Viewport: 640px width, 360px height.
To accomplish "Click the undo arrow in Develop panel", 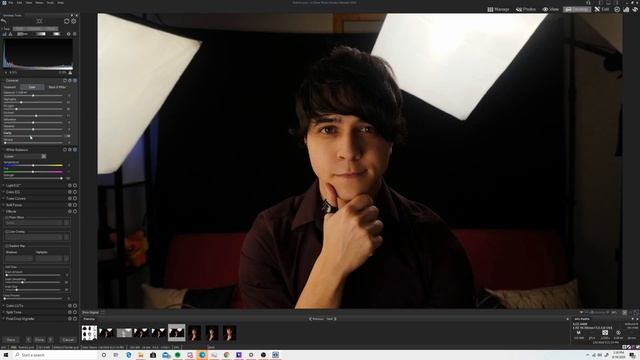I will pyautogui.click(x=4, y=21).
